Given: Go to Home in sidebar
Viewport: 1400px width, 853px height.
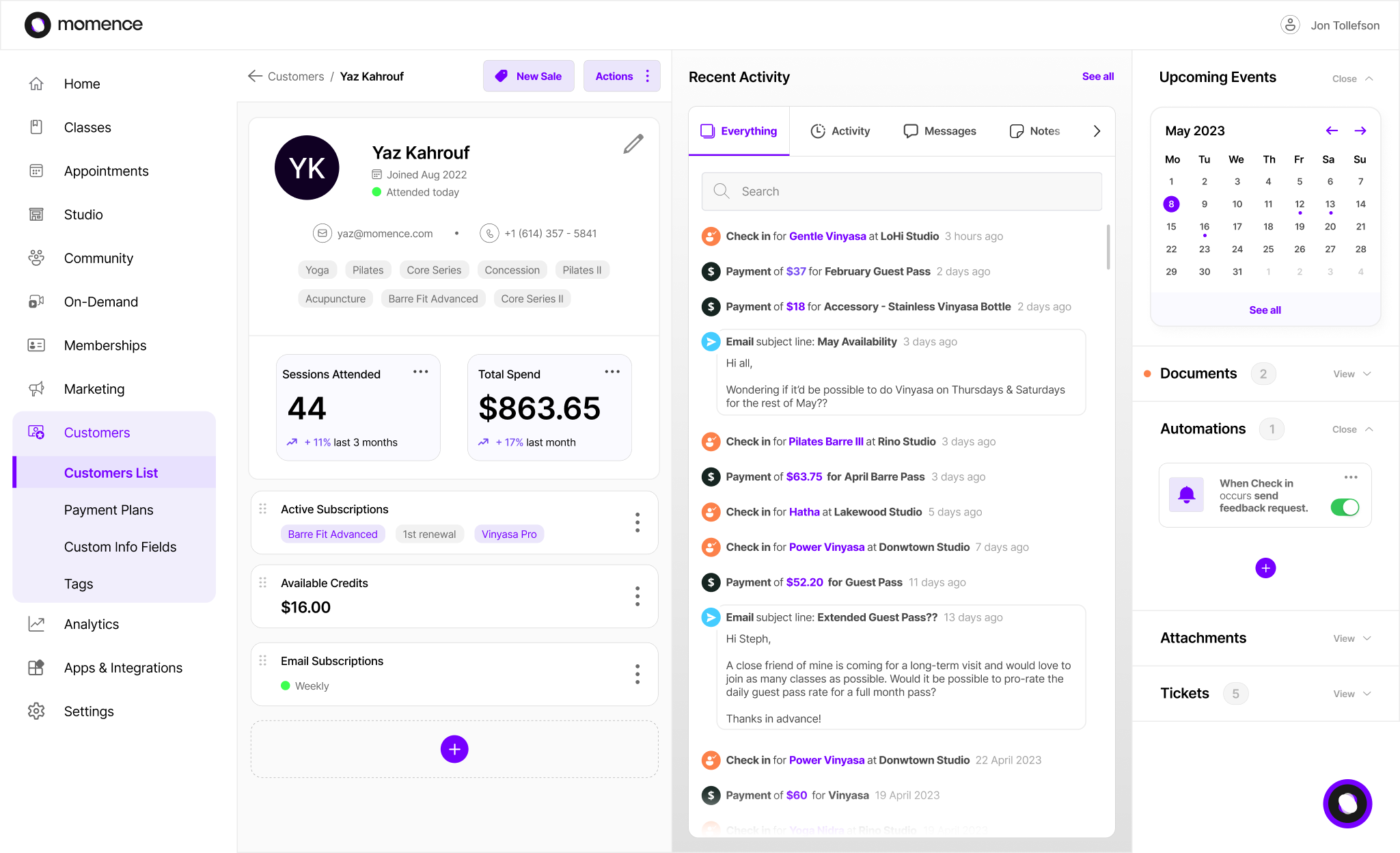Looking at the screenshot, I should pyautogui.click(x=82, y=84).
